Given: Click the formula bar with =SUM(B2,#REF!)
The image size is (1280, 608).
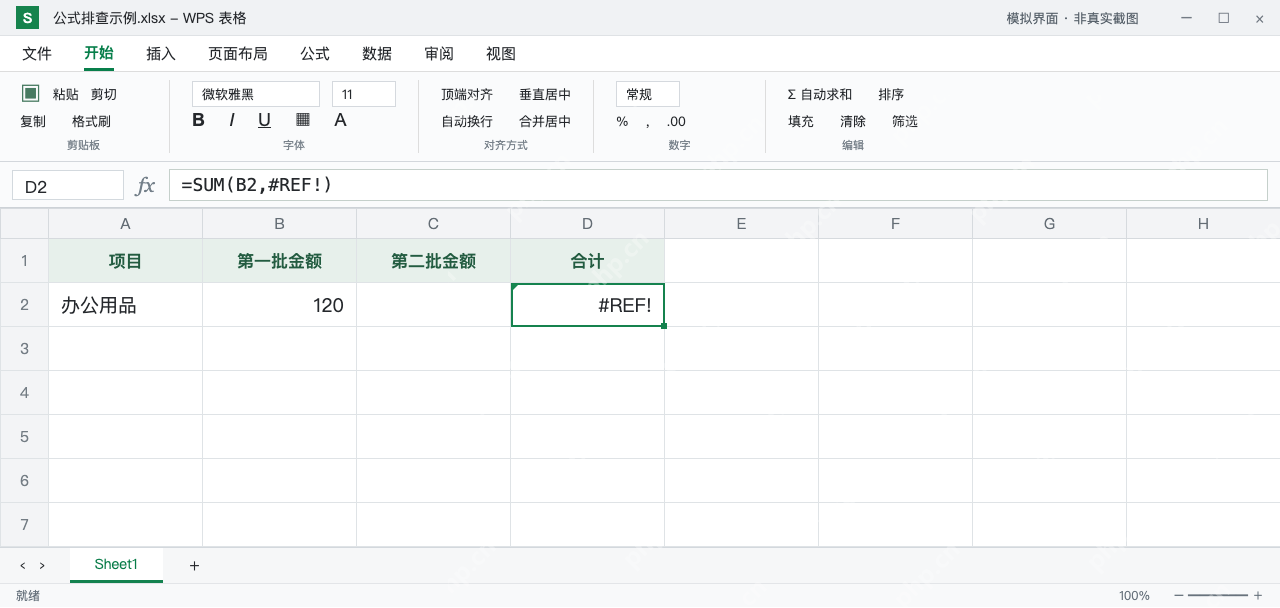Looking at the screenshot, I should click(718, 185).
